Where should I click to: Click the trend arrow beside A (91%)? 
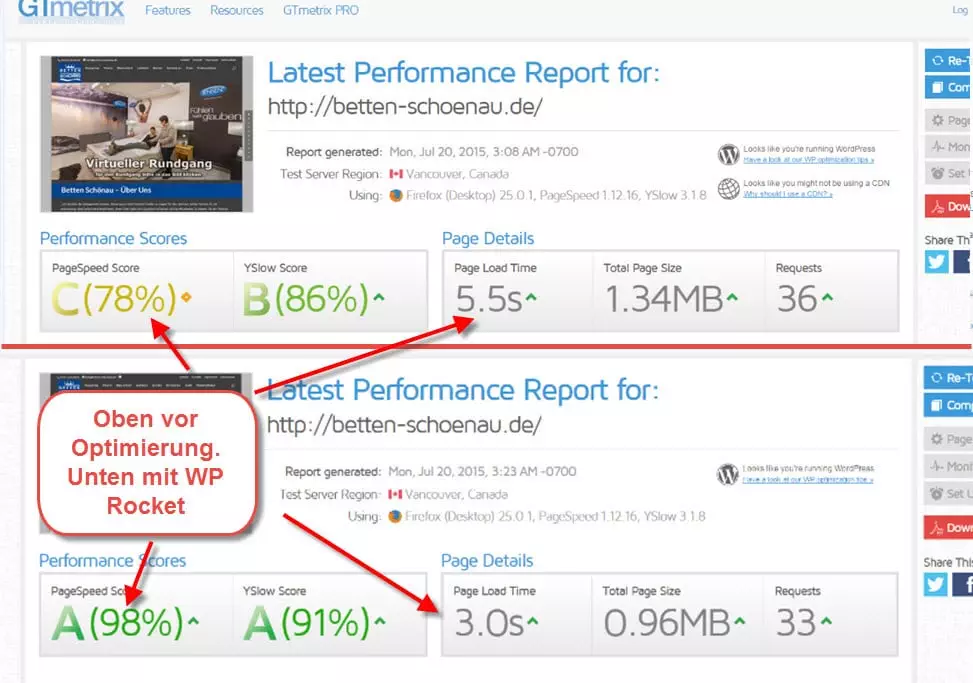[380, 620]
